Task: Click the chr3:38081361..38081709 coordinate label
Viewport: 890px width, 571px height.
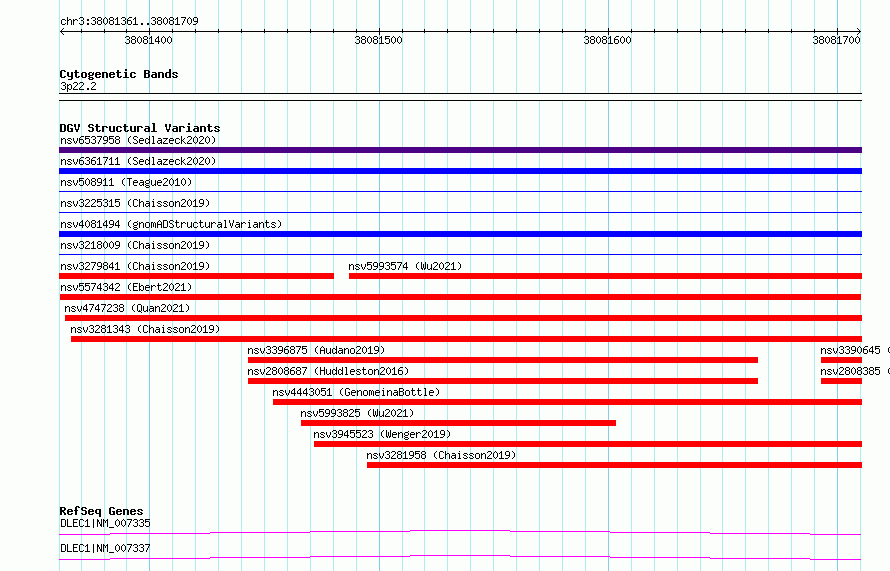Action: (129, 21)
